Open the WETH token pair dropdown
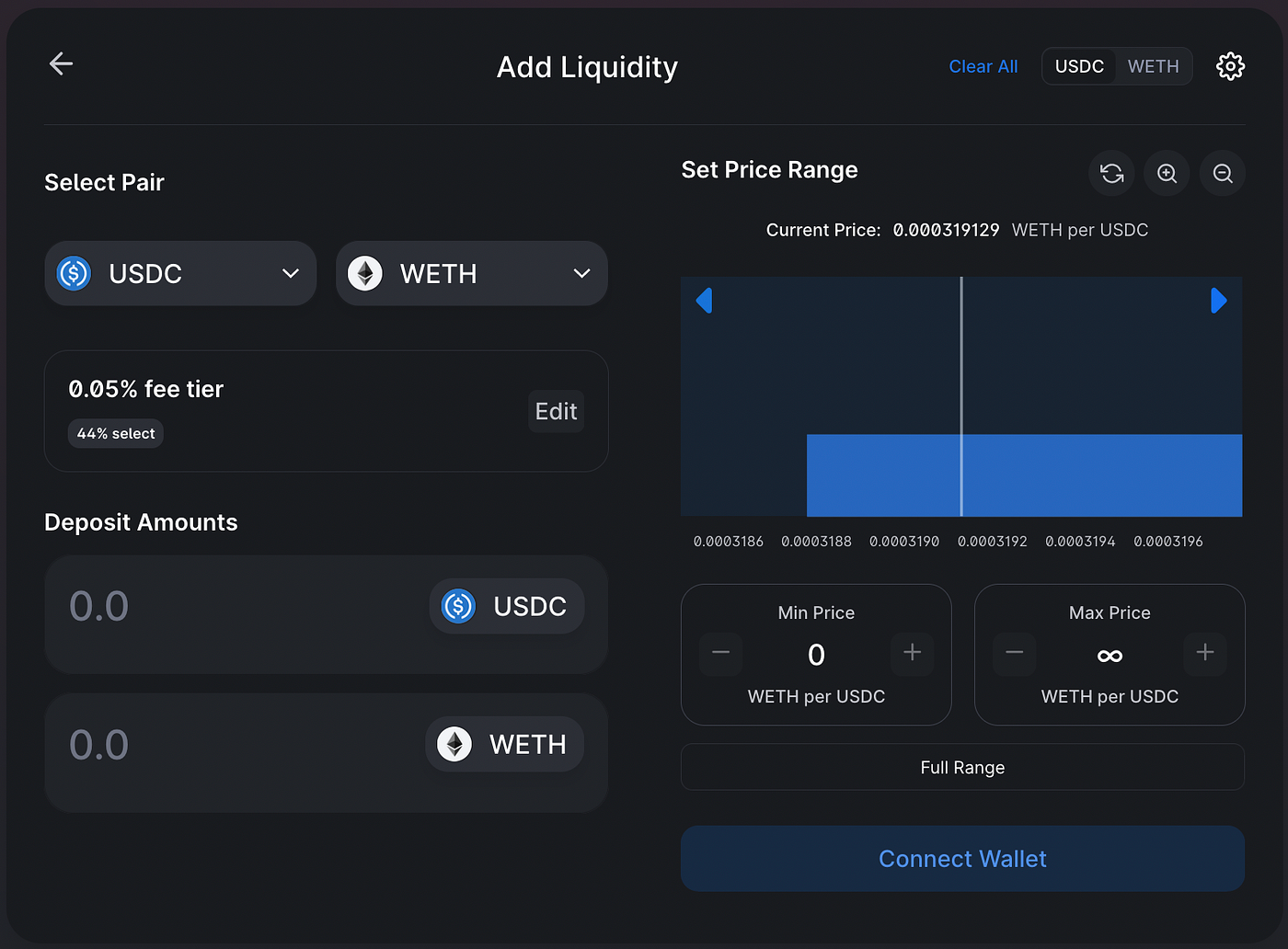 [471, 273]
